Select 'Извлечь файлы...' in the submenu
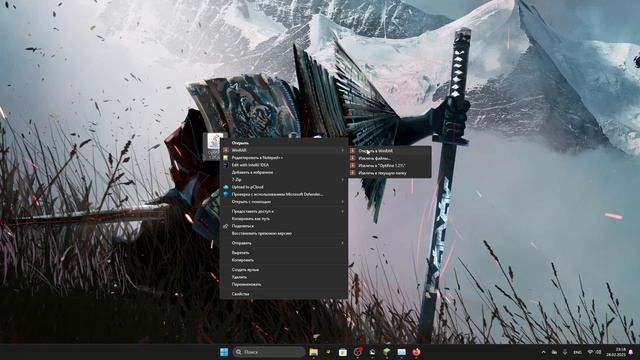 390,158
